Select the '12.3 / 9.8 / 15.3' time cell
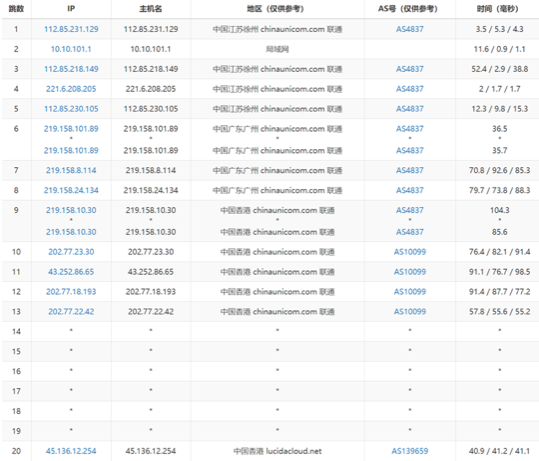This screenshot has width=539, height=461. [499, 109]
